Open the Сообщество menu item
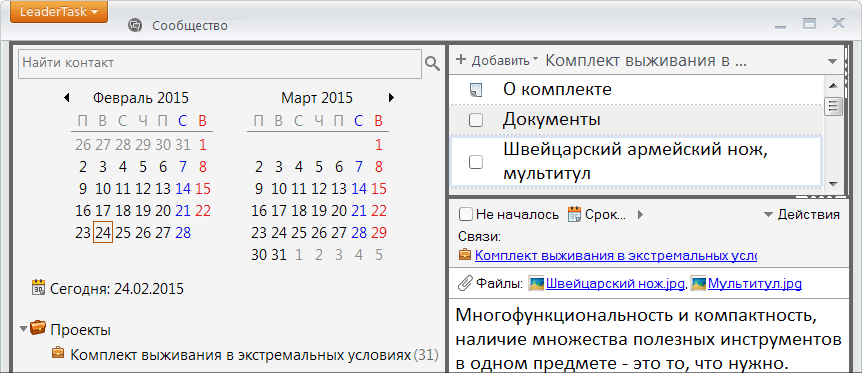Viewport: 862px width, 373px height. 190,25
